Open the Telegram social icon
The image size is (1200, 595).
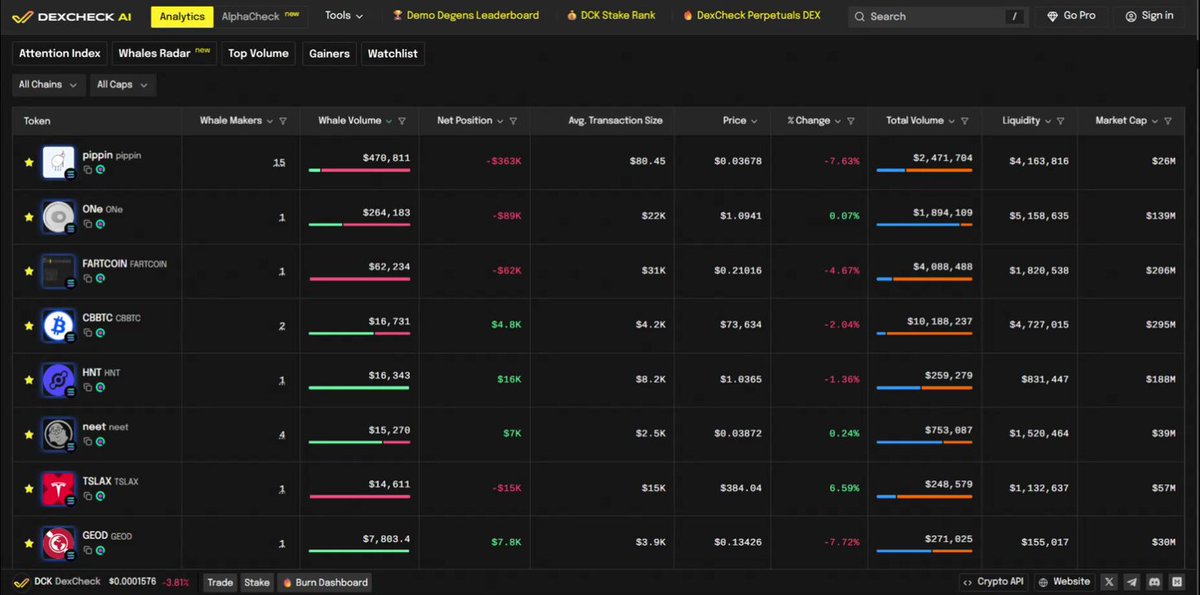pos(1131,582)
